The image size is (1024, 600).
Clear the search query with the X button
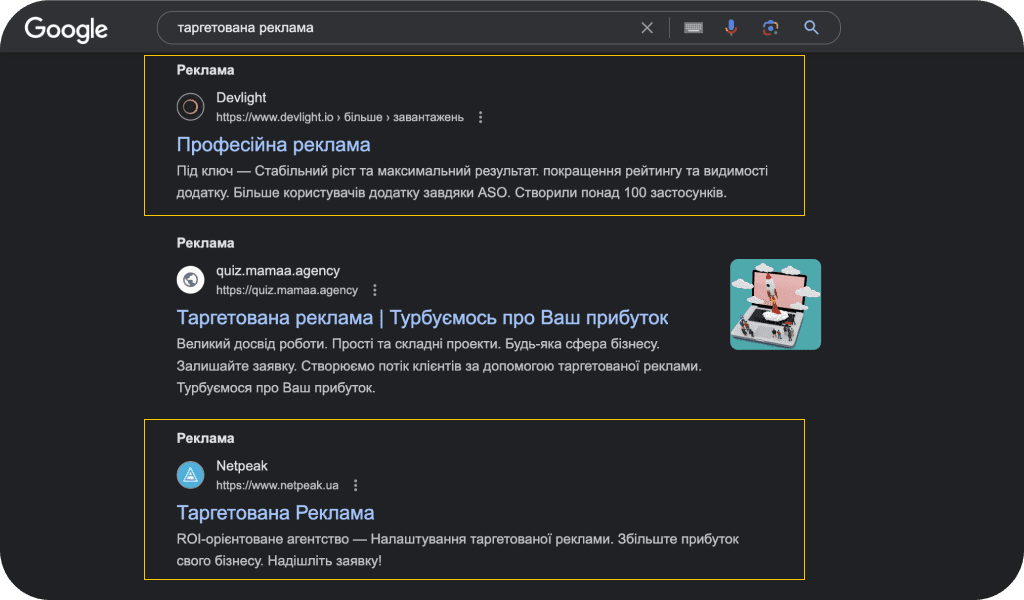point(647,27)
